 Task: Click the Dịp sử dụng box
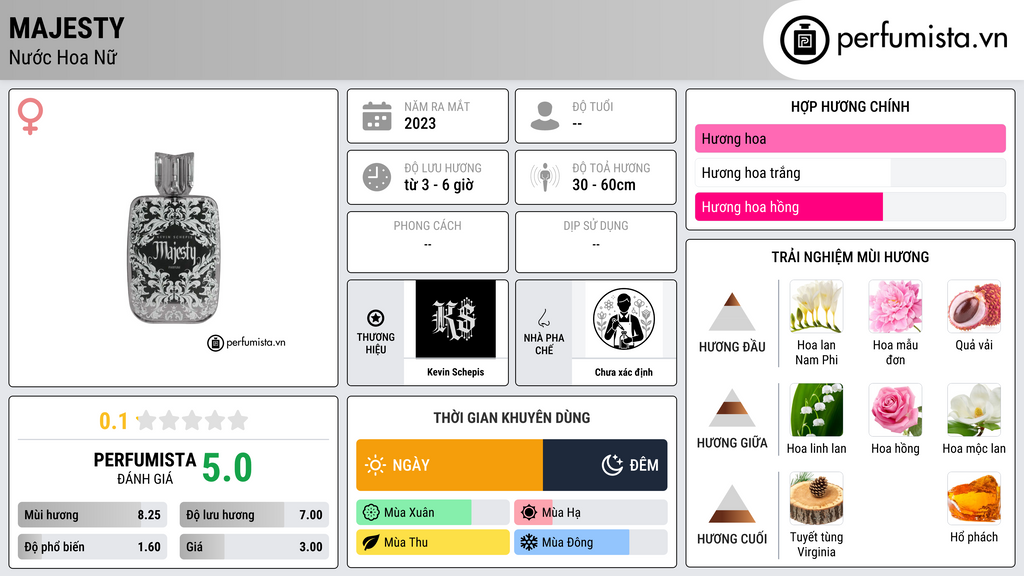[596, 242]
